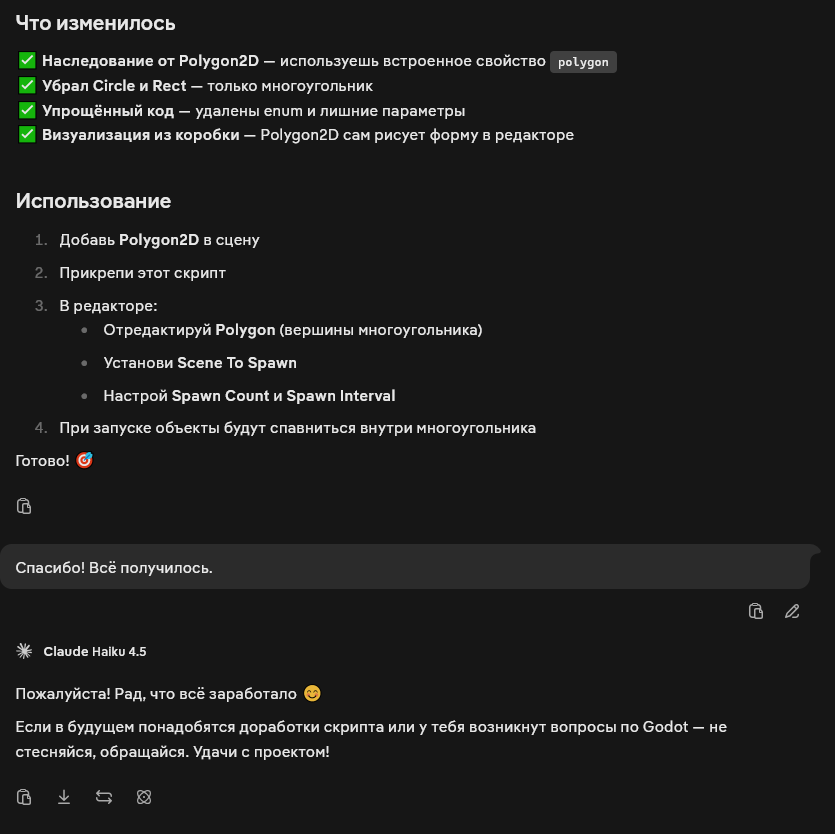Click the green checkmark beside 'Убрал Circle и Rect'
The width and height of the screenshot is (835, 834).
click(27, 85)
